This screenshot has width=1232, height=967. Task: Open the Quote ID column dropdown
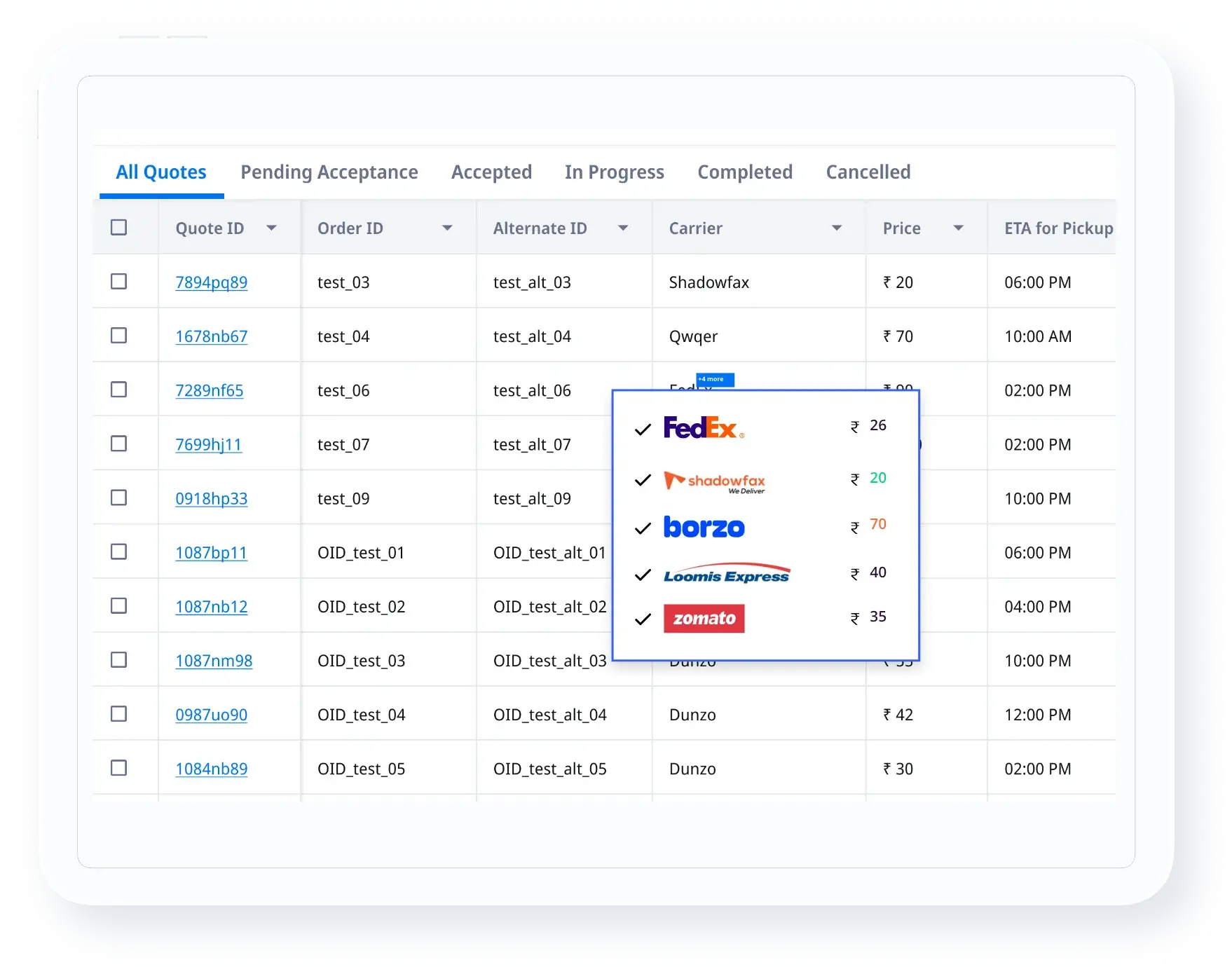(x=272, y=228)
